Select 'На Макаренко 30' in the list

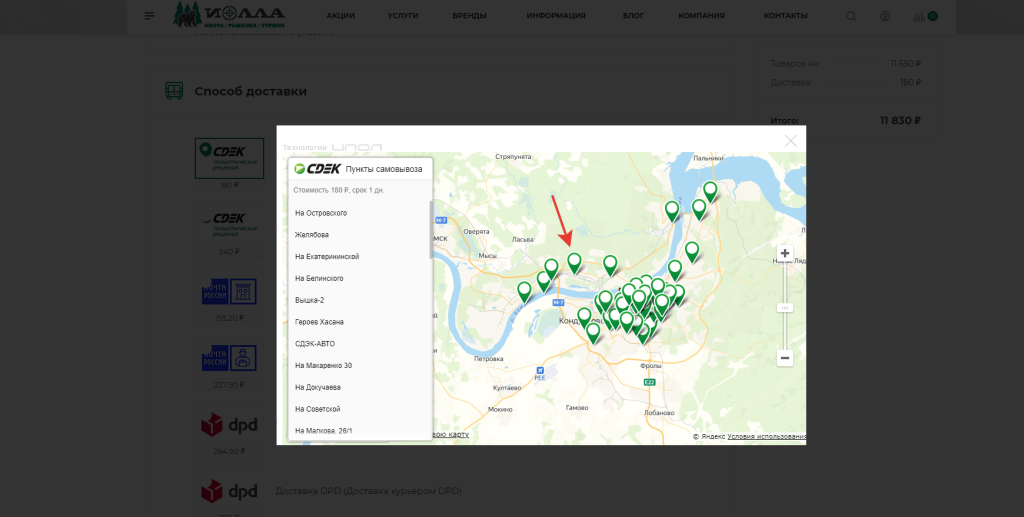[x=323, y=366]
